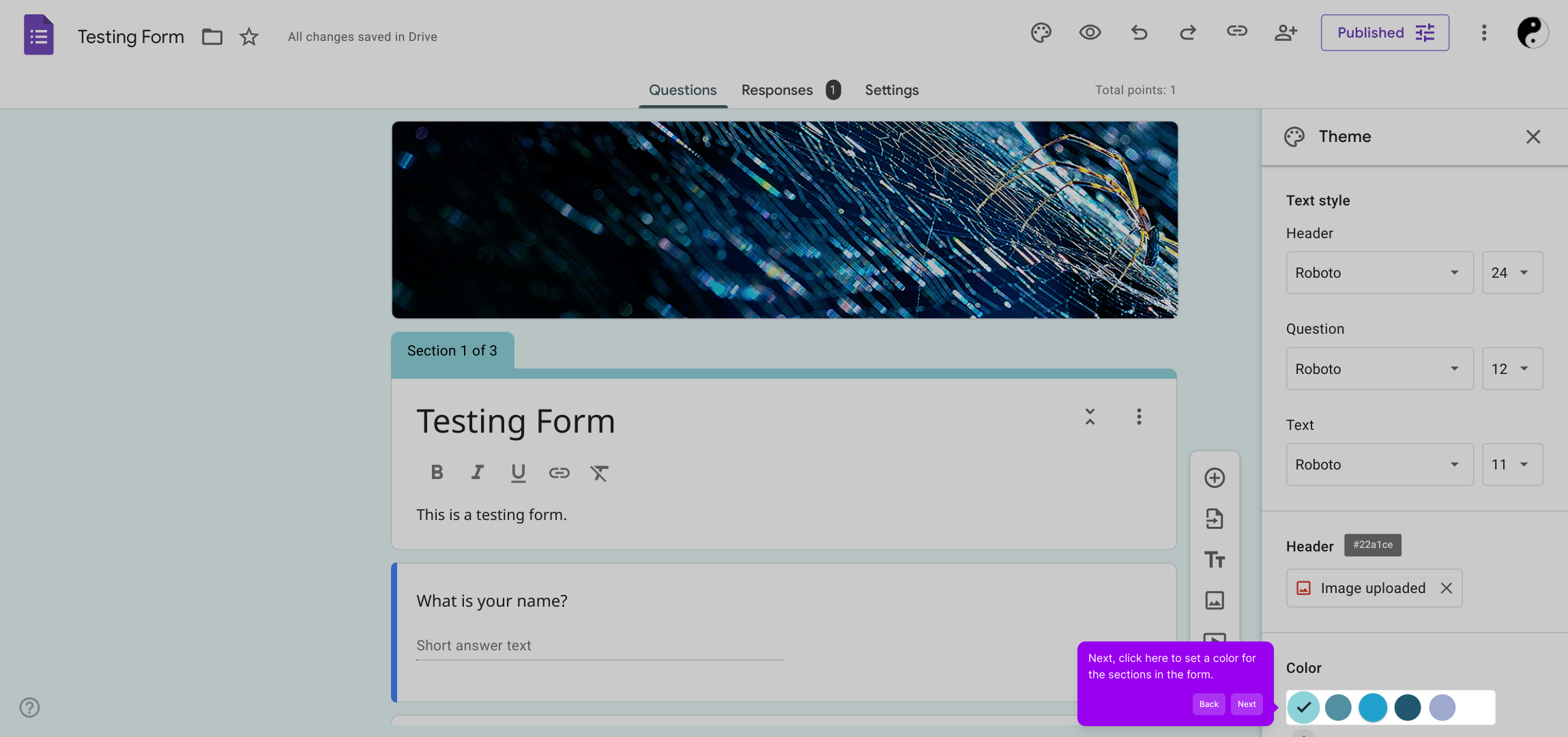The height and width of the screenshot is (737, 1568).
Task: Click the Add question plus icon
Action: tap(1214, 478)
